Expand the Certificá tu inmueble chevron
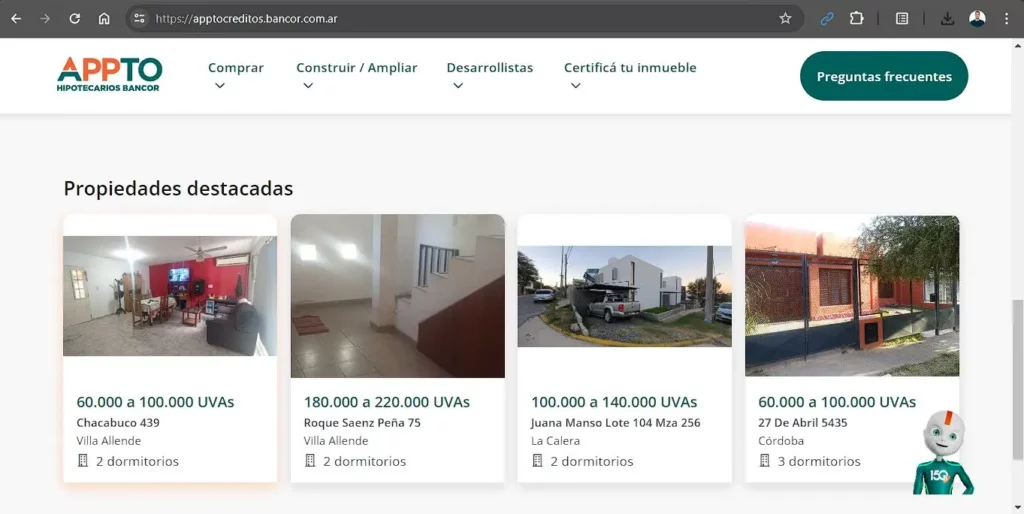Viewport: 1024px width, 514px height. coord(575,86)
